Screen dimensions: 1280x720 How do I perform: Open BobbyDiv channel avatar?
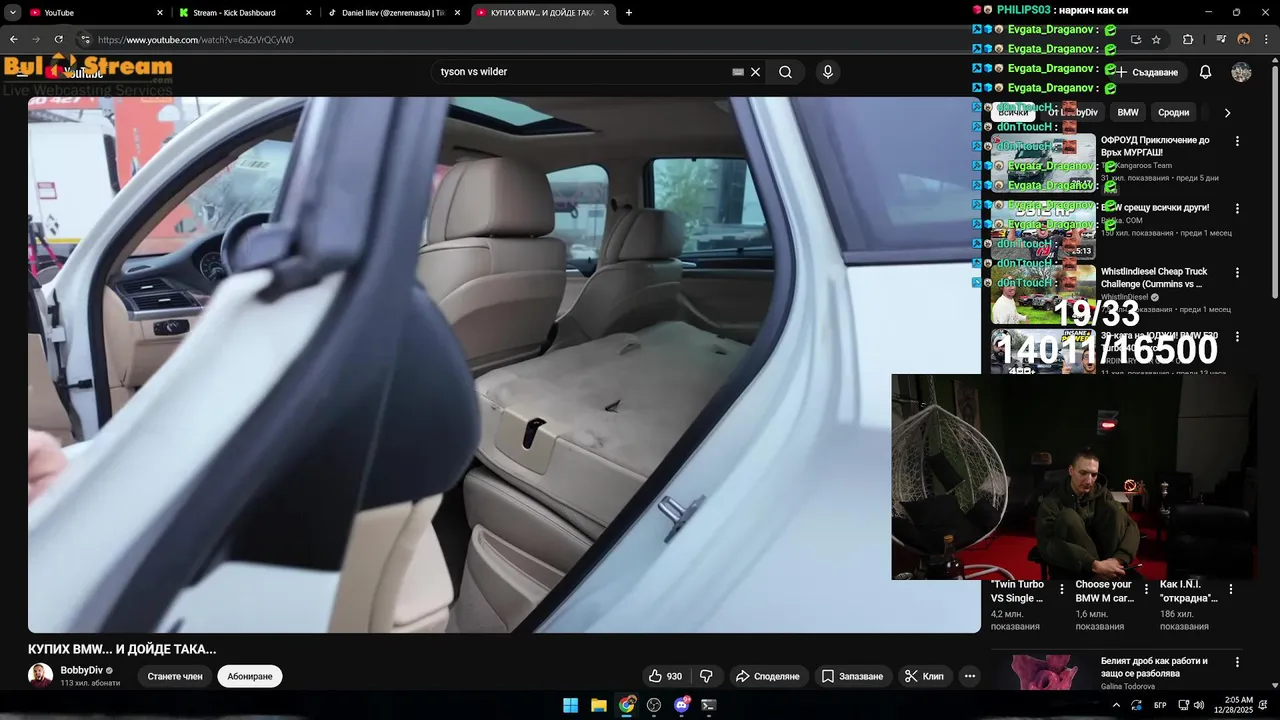(x=40, y=675)
